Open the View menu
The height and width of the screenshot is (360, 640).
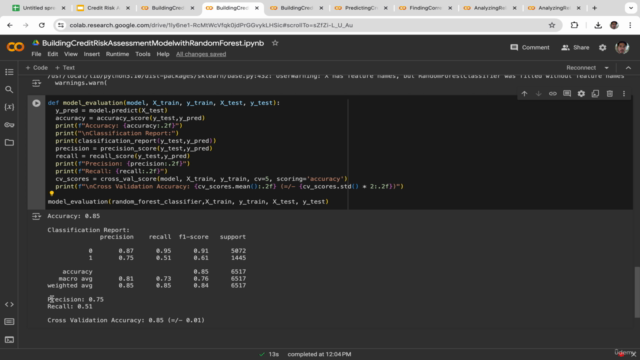pyautogui.click(x=71, y=54)
